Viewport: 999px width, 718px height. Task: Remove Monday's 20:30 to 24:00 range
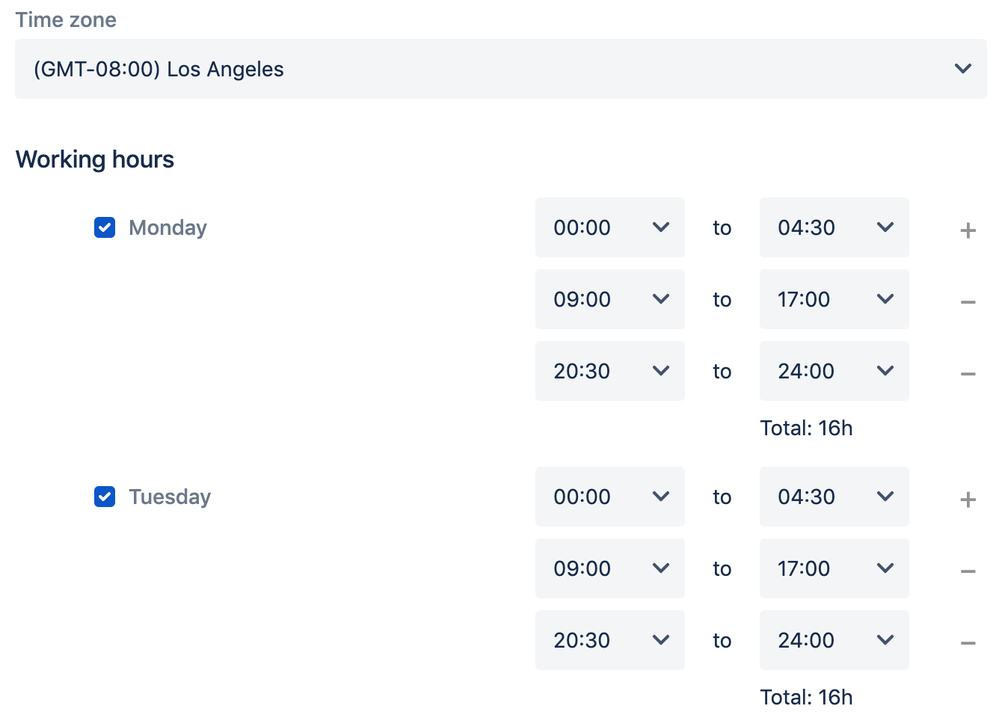(x=967, y=373)
